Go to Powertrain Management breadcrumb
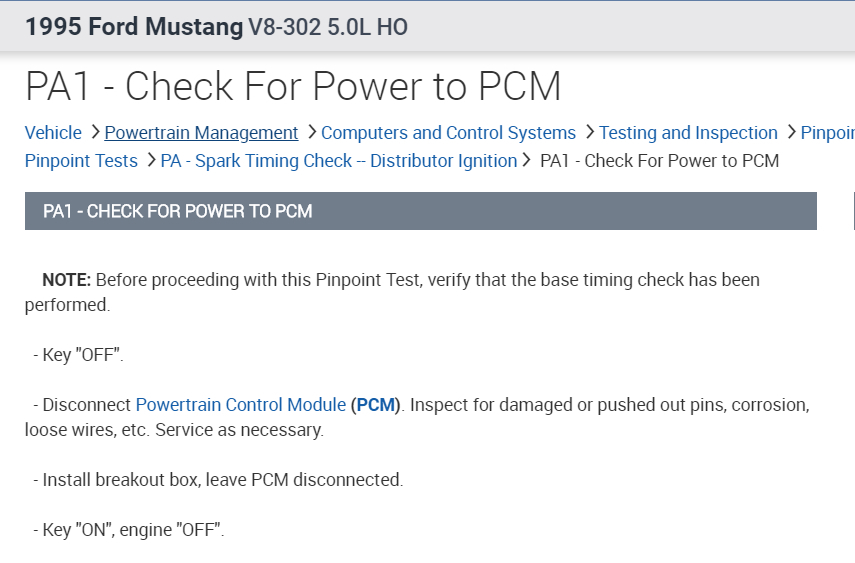This screenshot has height=563, width=855. [x=201, y=133]
